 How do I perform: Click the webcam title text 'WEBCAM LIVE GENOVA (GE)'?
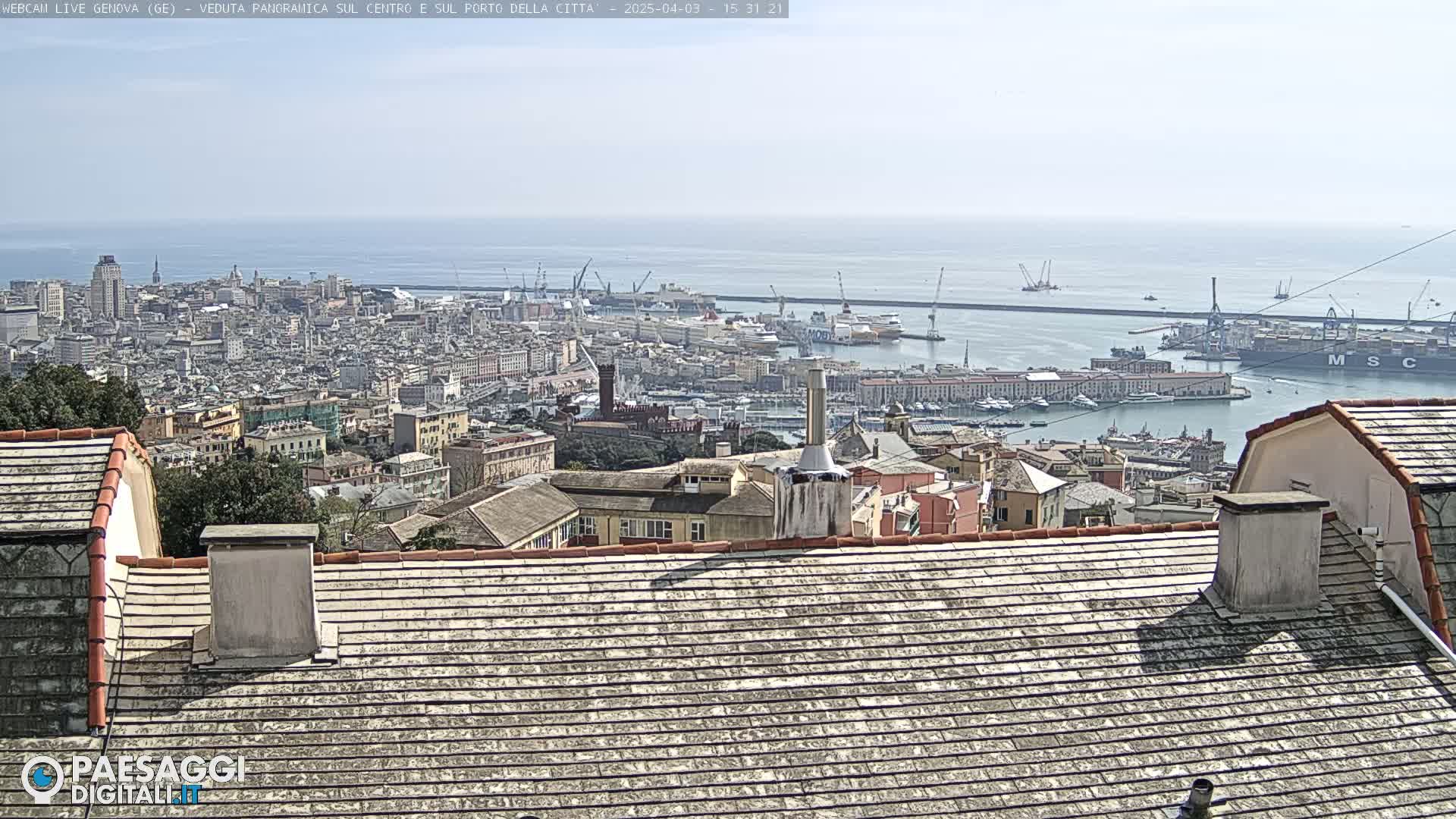[x=89, y=9]
